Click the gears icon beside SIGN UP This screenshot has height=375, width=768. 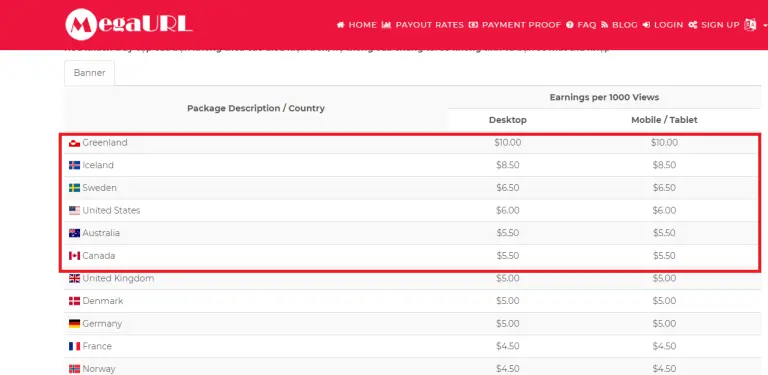693,25
